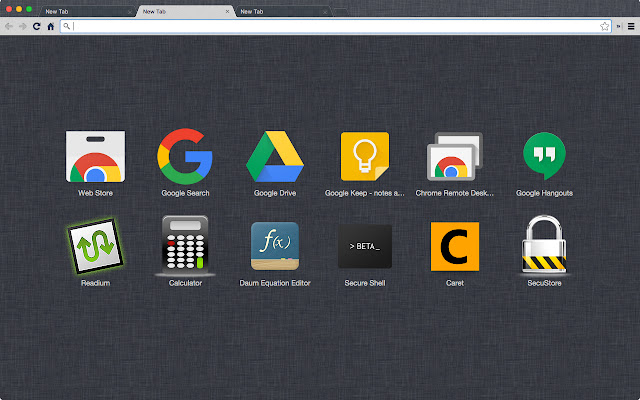The image size is (640, 400).
Task: Open Google Hangouts app
Action: pyautogui.click(x=544, y=156)
